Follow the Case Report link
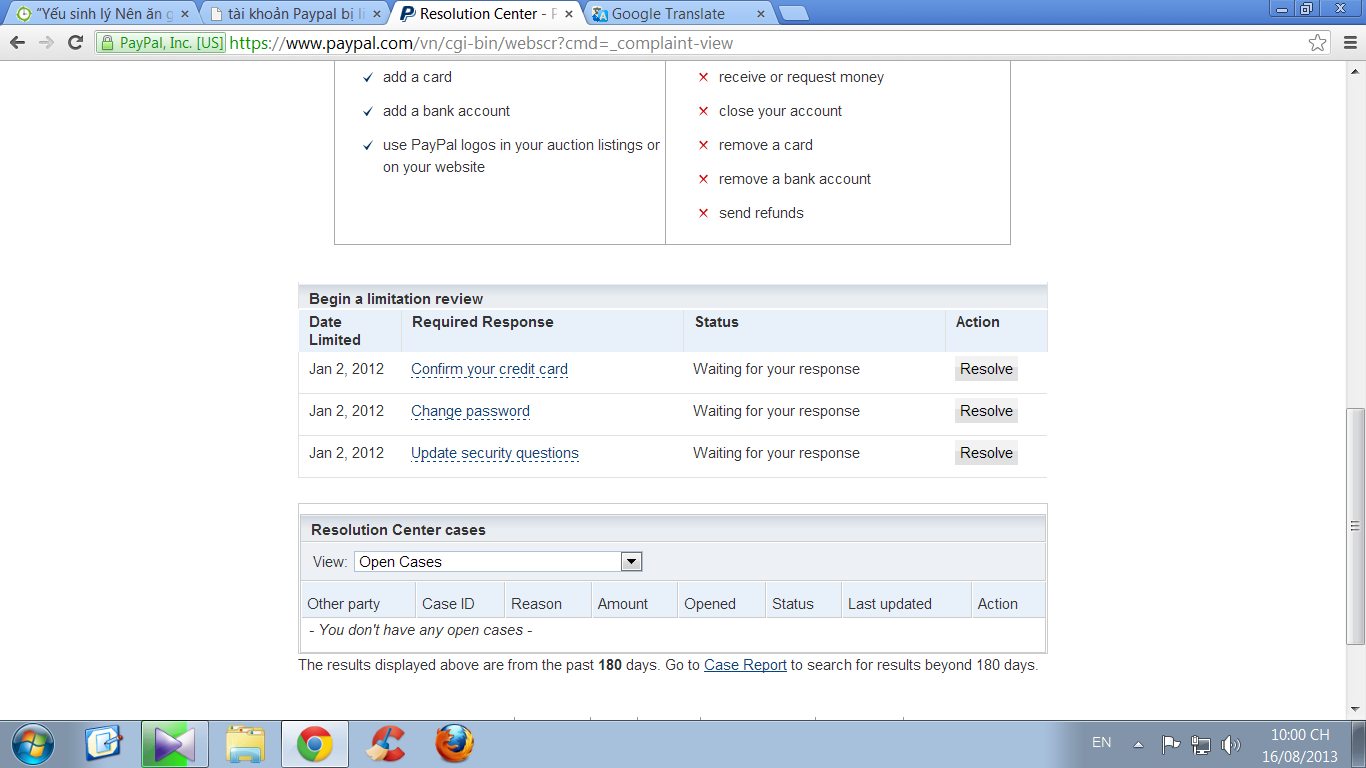 pyautogui.click(x=745, y=665)
